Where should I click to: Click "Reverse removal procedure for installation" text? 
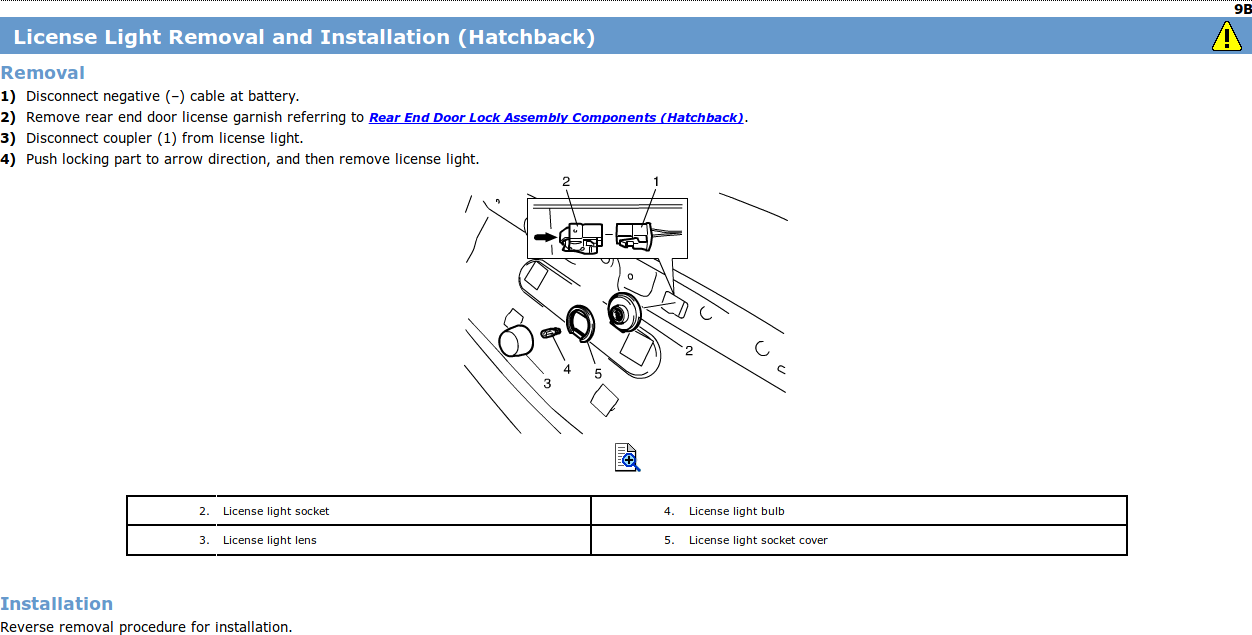click(146, 627)
